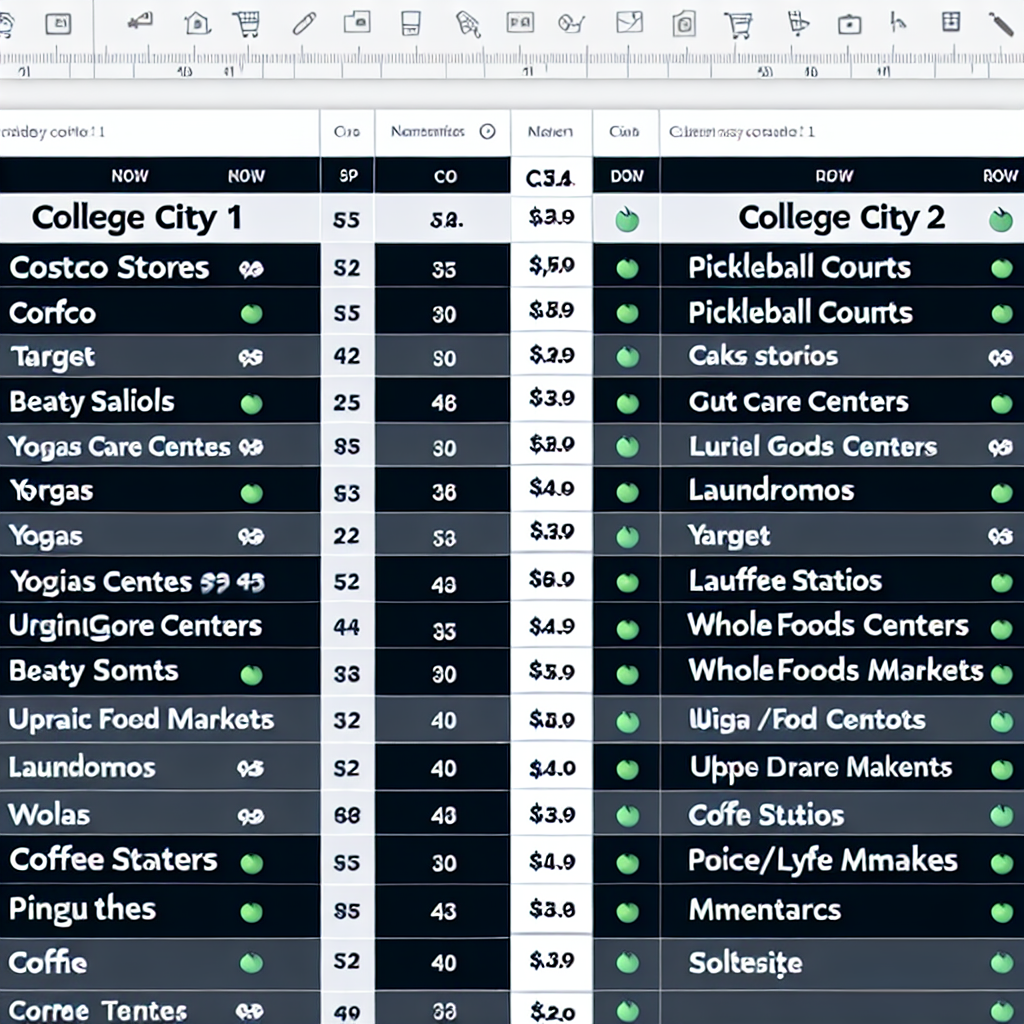The image size is (1024, 1024).
Task: Click the camera icon in the toolbar
Action: pyautogui.click(x=849, y=24)
